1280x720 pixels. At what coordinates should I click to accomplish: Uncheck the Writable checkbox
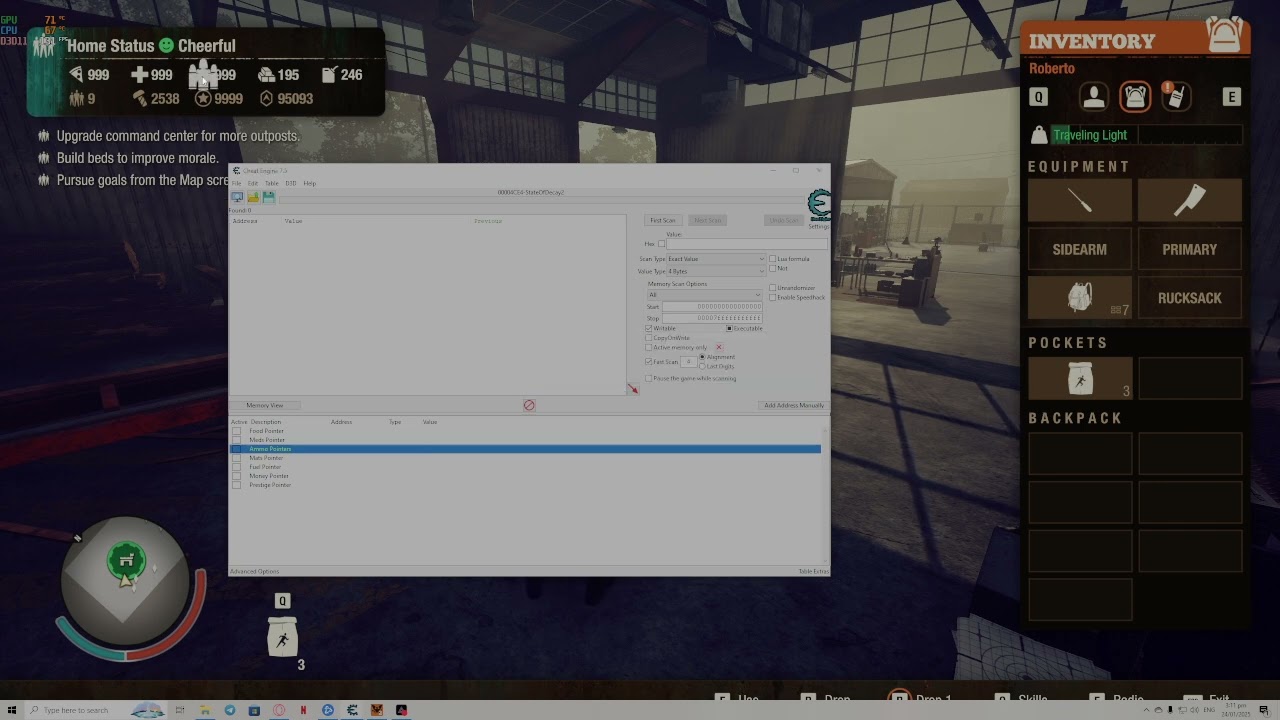point(649,328)
